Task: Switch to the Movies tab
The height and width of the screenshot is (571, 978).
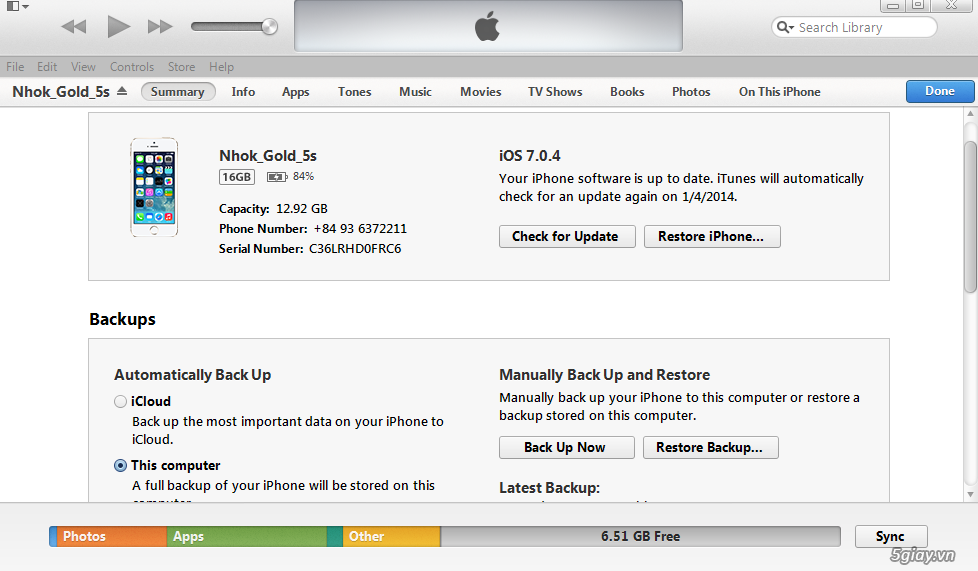Action: pos(481,92)
